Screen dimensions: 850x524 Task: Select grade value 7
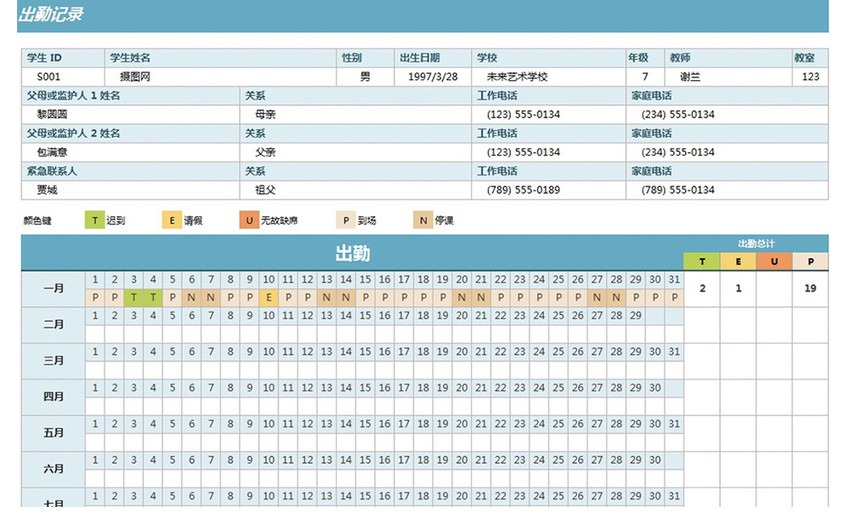645,77
